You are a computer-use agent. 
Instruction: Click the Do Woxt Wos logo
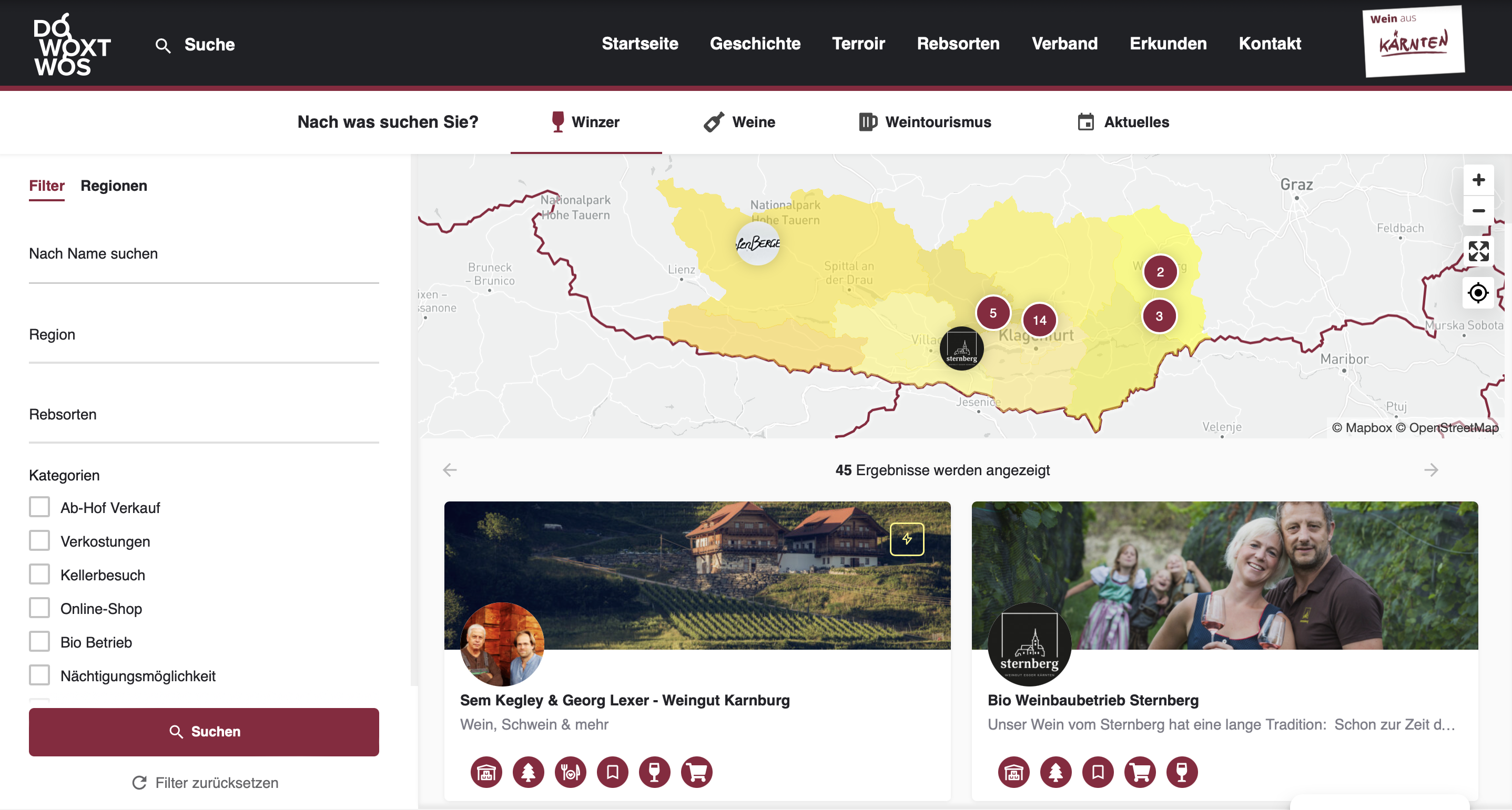tap(72, 45)
